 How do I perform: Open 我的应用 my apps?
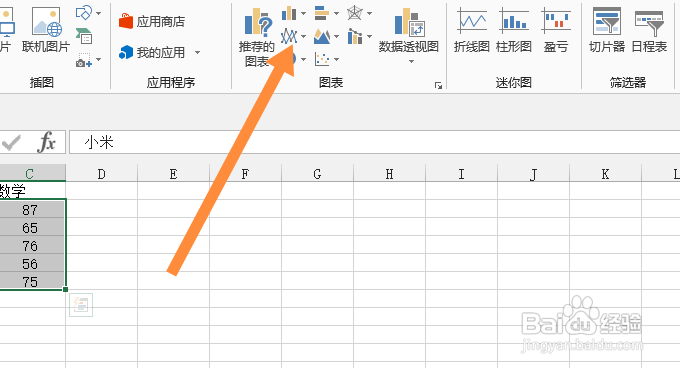coord(152,53)
